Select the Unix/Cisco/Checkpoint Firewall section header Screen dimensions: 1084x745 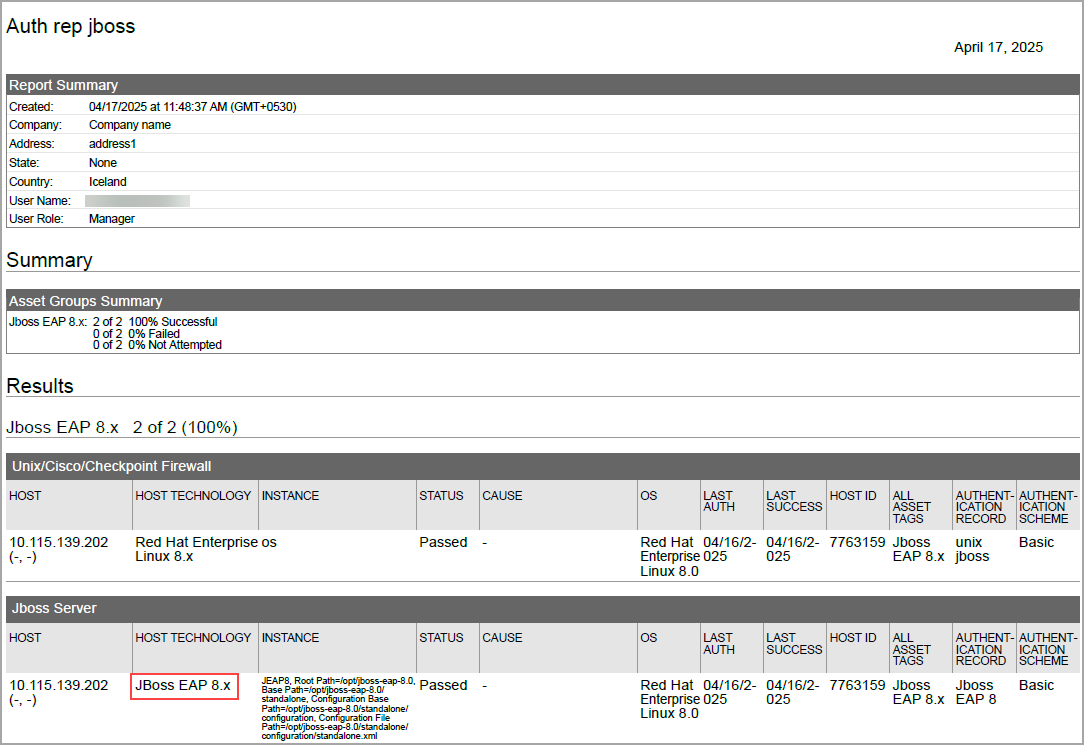[543, 466]
